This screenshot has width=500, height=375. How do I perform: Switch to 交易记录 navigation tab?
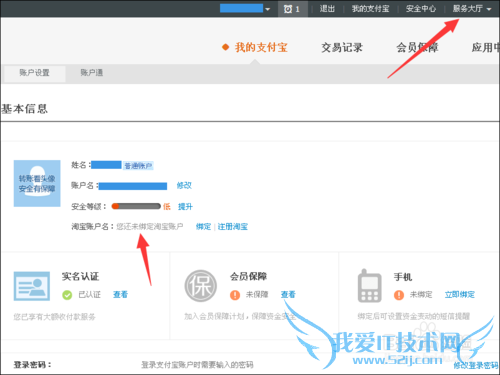342,48
